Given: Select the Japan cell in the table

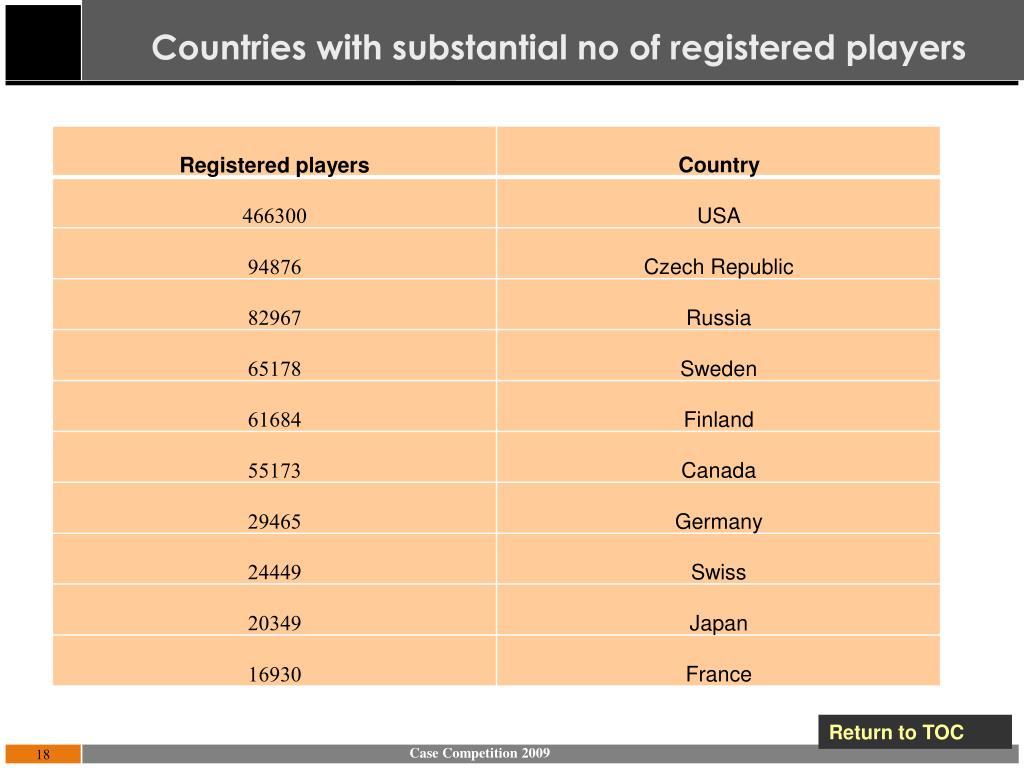Looking at the screenshot, I should coord(718,624).
